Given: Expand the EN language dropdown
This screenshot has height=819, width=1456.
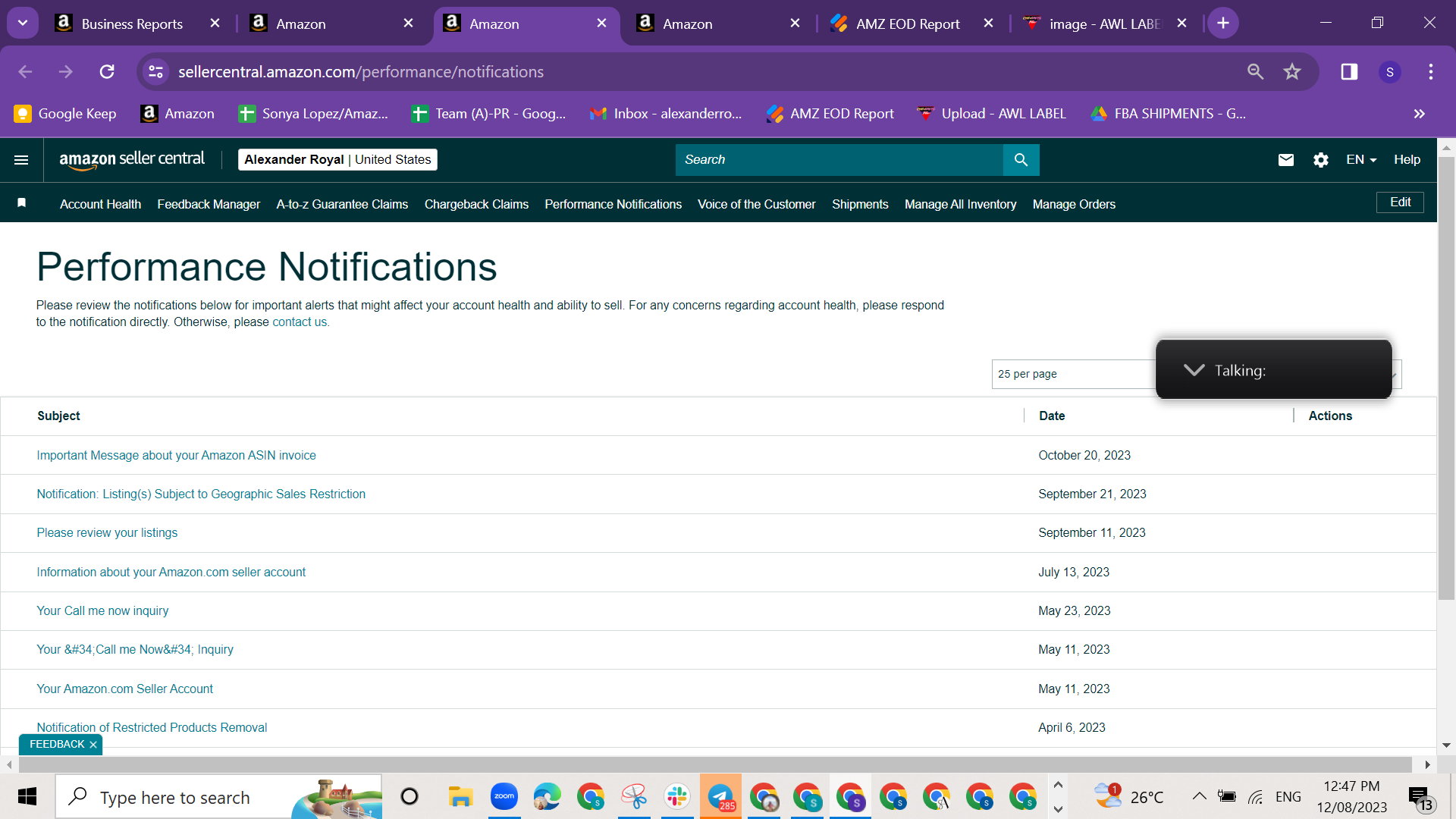Looking at the screenshot, I should point(1361,160).
